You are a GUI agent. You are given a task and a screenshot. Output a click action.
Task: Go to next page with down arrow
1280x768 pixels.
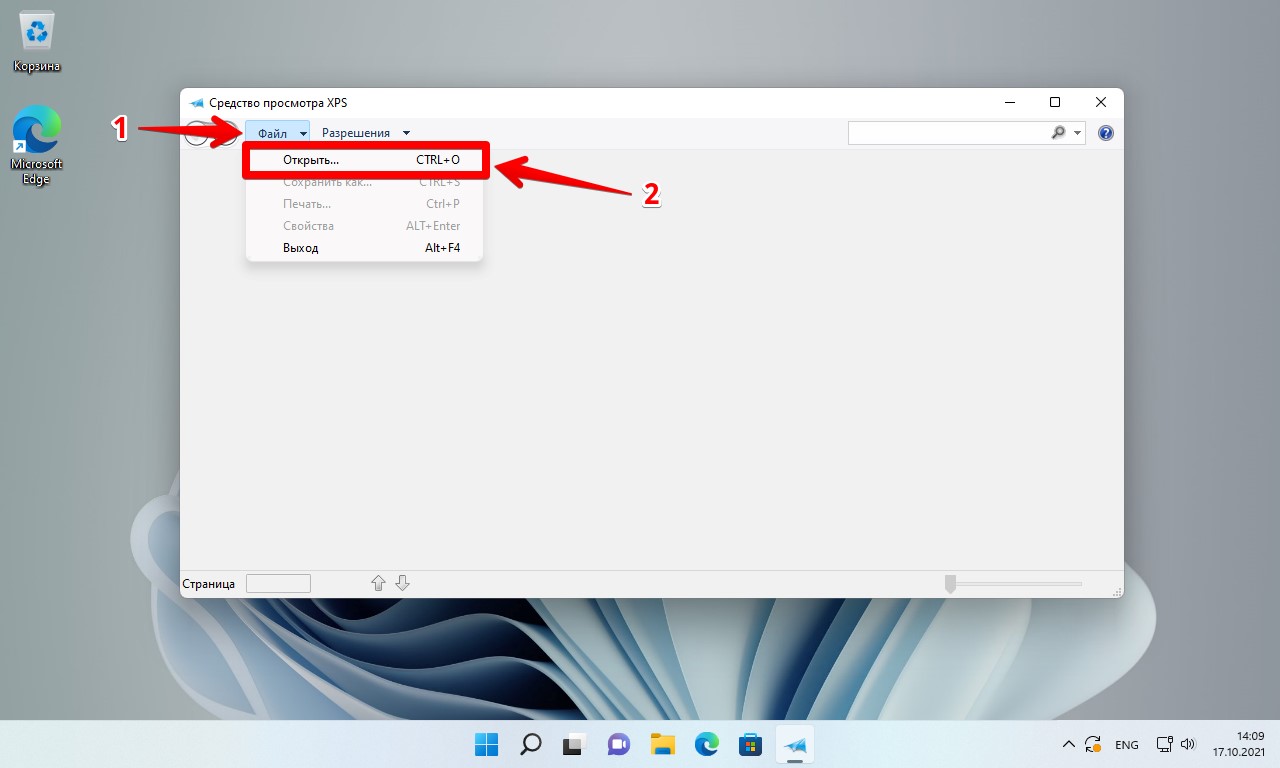402,583
